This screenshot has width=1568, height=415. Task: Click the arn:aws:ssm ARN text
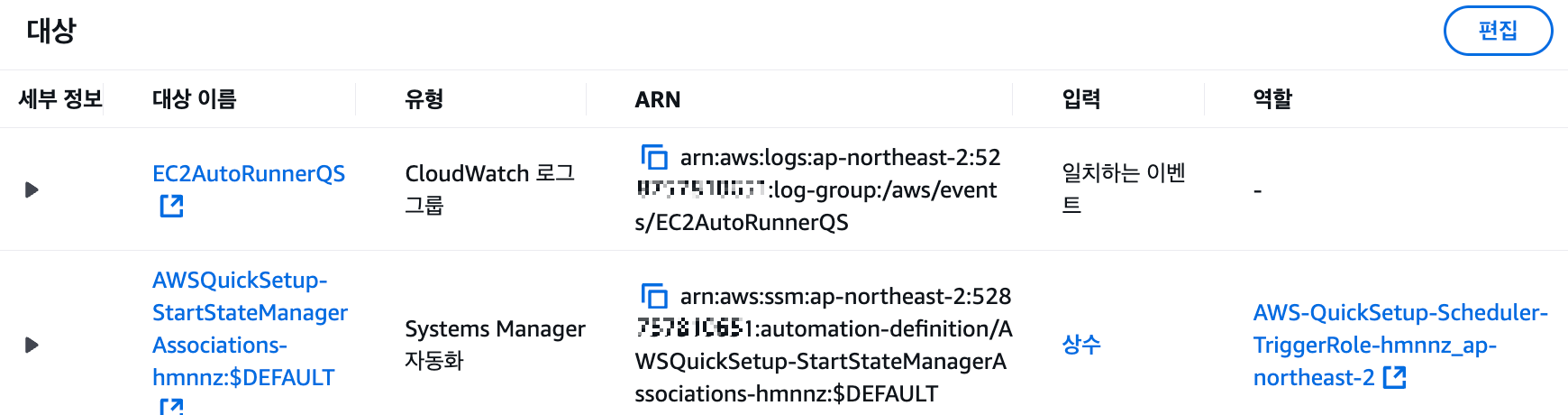coord(824,345)
